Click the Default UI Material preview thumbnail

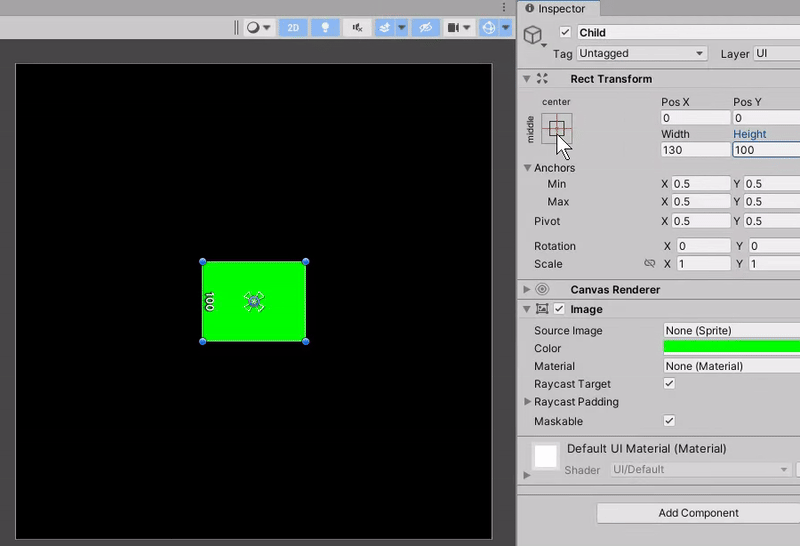pos(545,456)
